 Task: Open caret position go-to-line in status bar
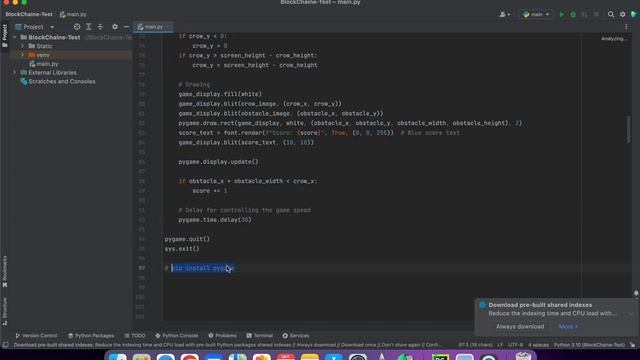pos(475,345)
